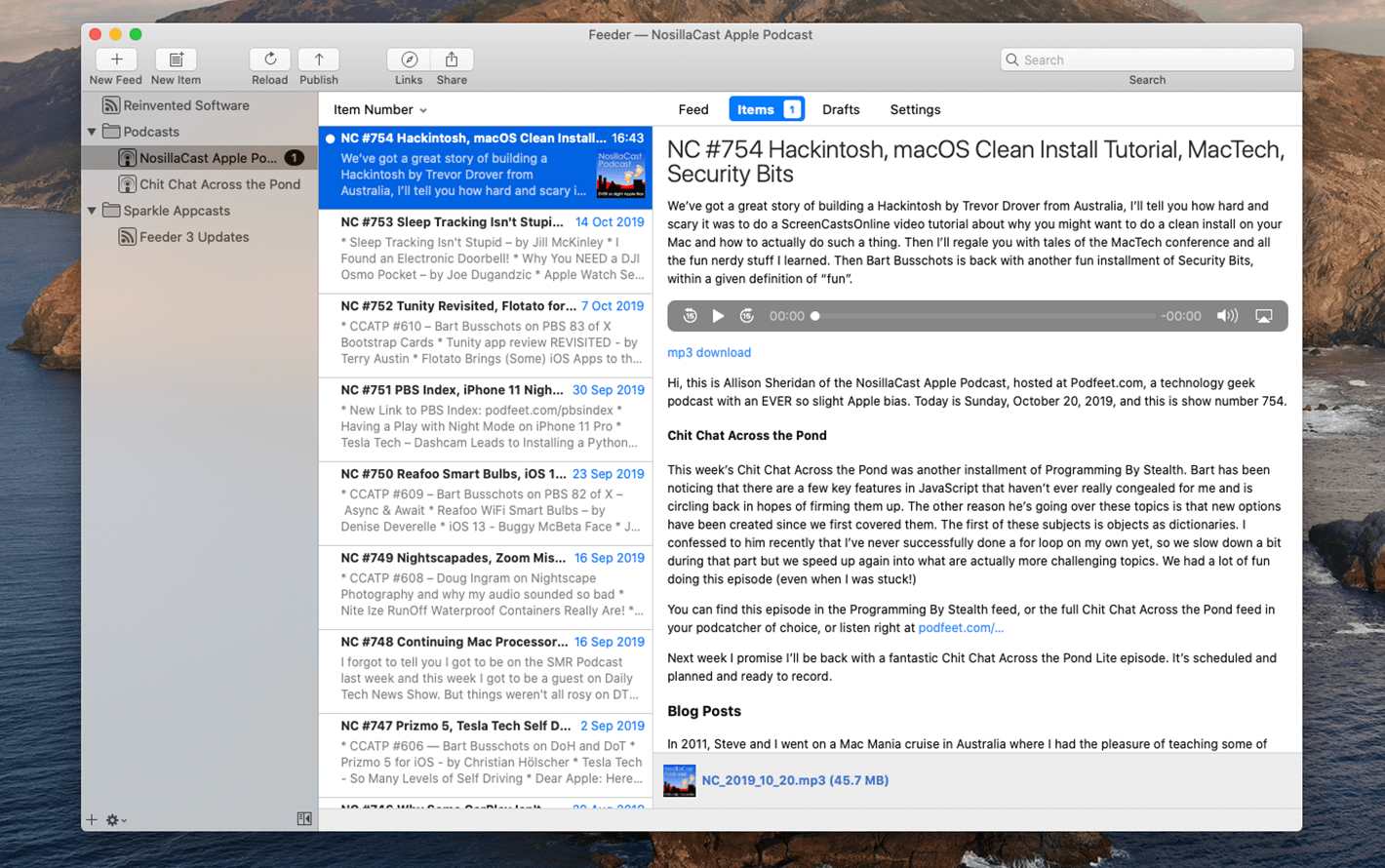This screenshot has width=1385, height=868.
Task: Click the Podcasts folder label
Action: click(x=151, y=132)
